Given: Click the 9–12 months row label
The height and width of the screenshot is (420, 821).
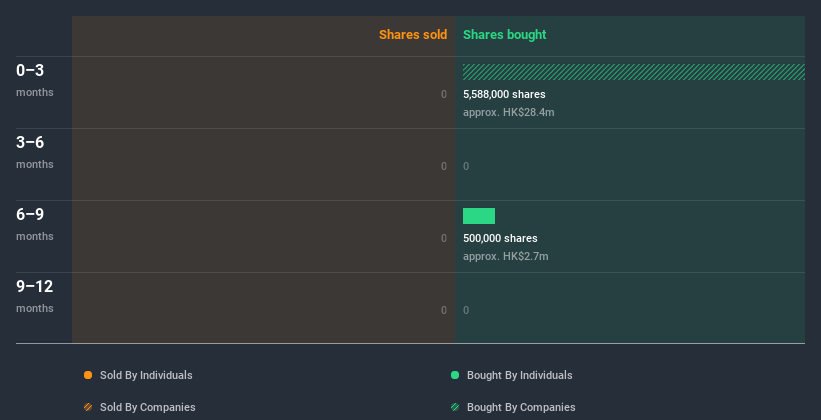Looking at the screenshot, I should [35, 296].
